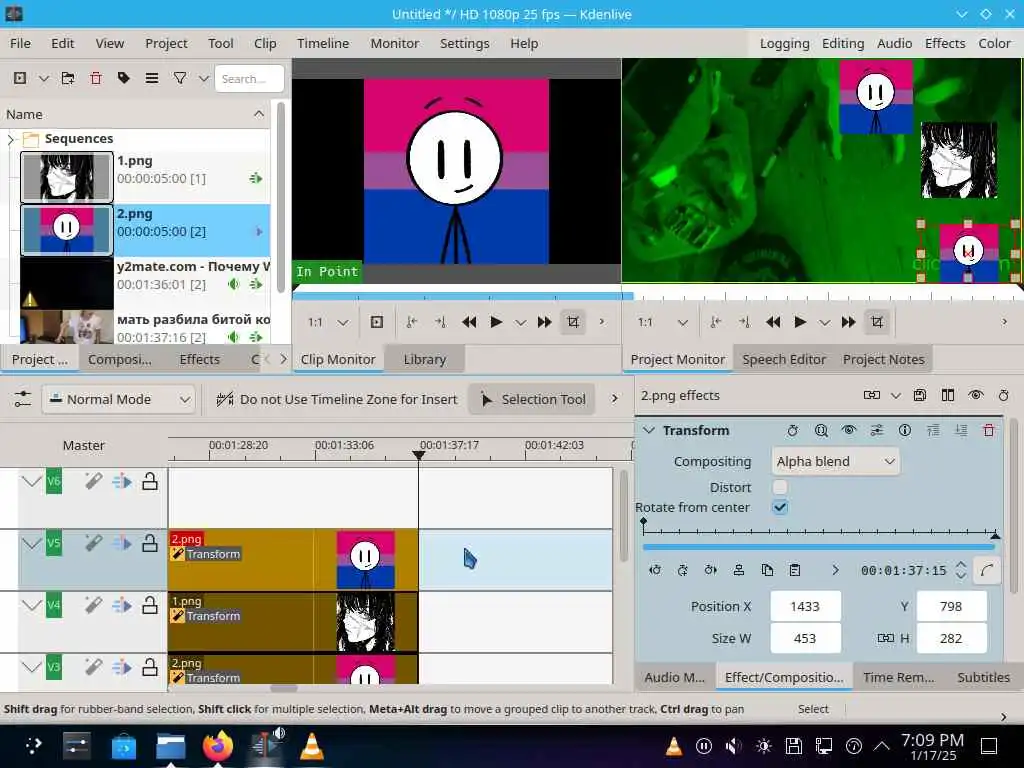Toggle lock on track V6

tap(150, 481)
